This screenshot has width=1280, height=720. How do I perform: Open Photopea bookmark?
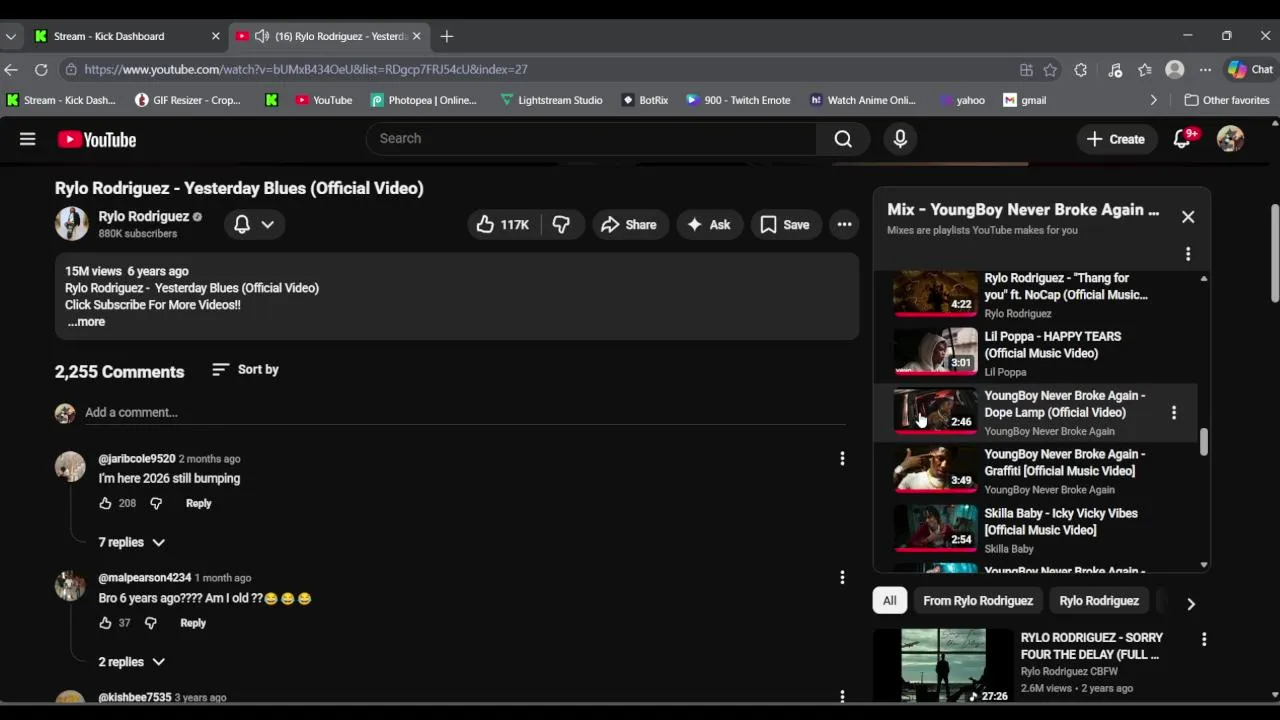point(423,100)
